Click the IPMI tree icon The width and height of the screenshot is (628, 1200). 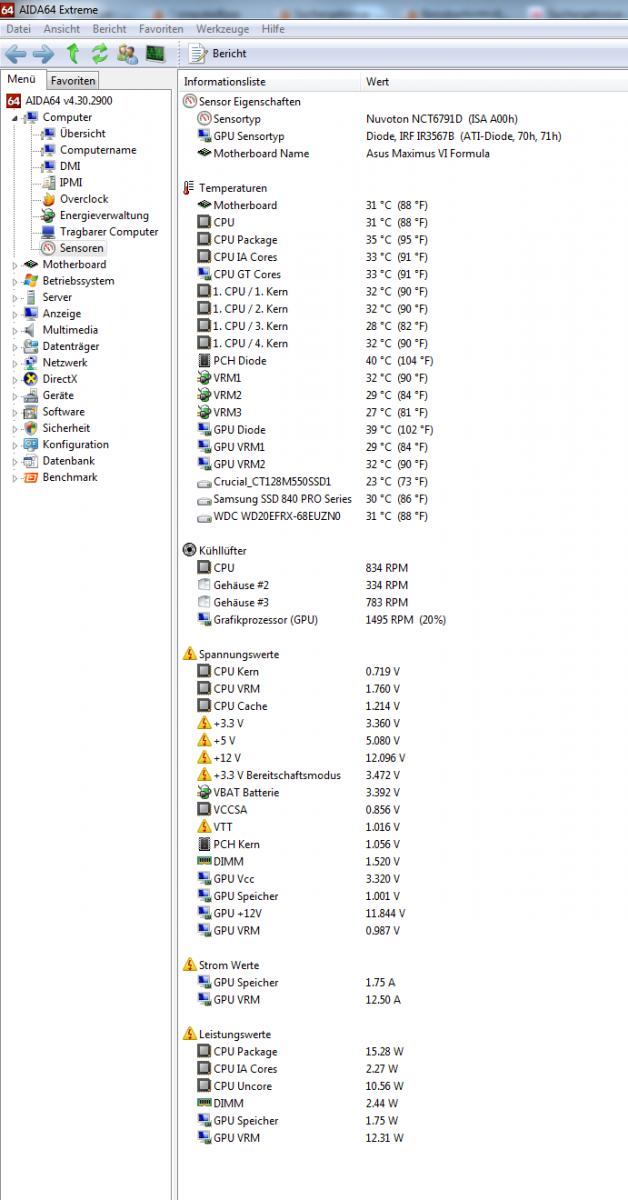coord(49,183)
